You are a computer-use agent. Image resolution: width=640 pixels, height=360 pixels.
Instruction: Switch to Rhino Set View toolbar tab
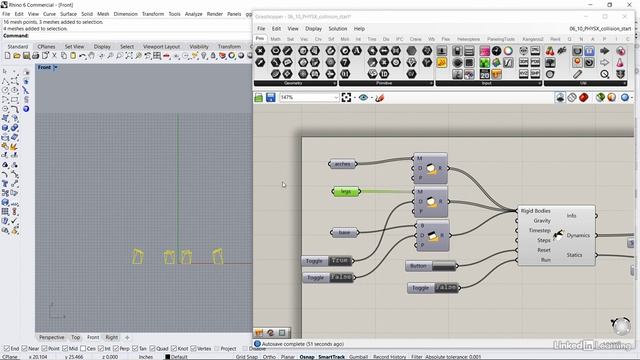[74, 47]
